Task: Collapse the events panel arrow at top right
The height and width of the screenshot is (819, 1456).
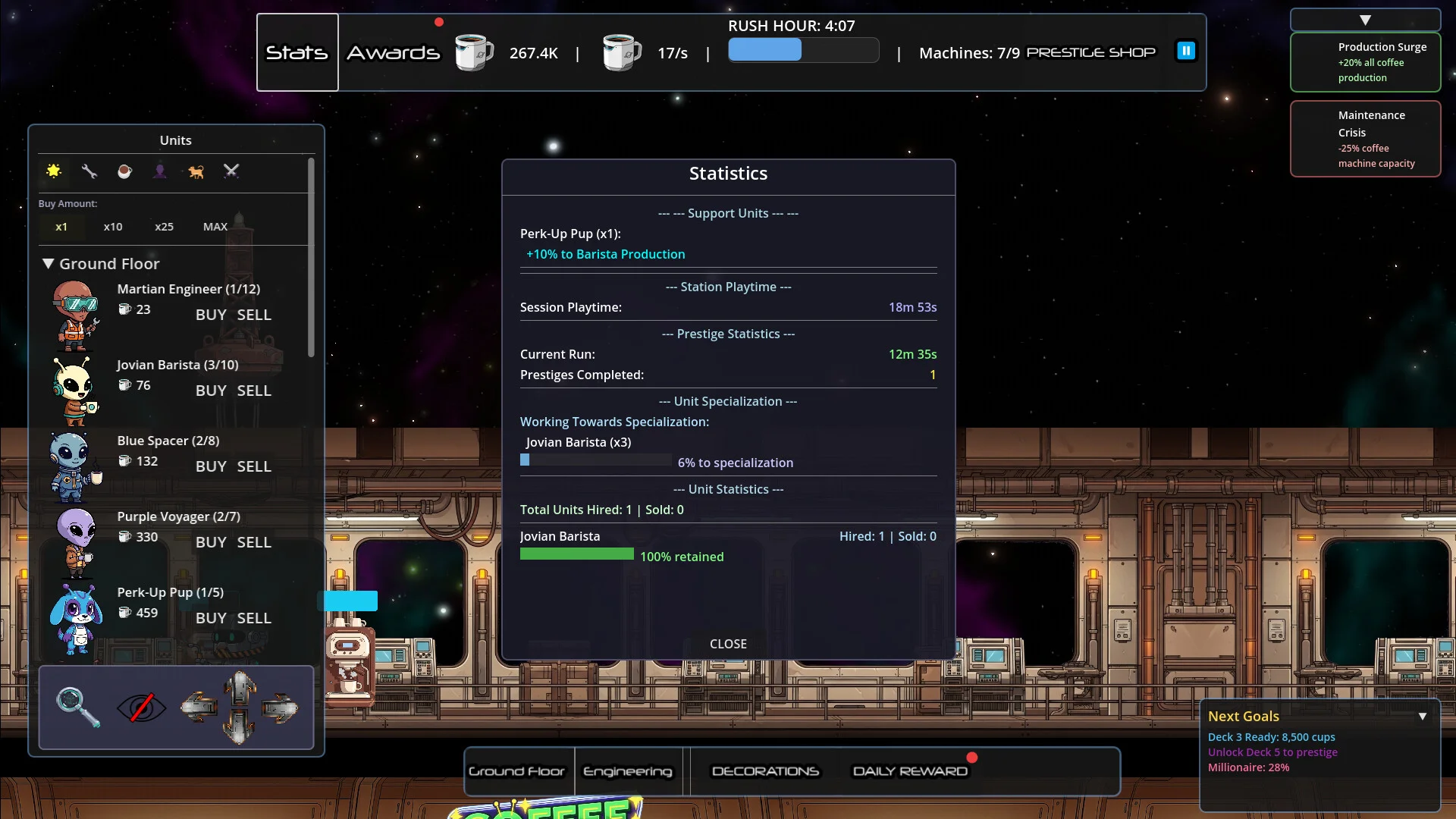Action: coord(1365,20)
